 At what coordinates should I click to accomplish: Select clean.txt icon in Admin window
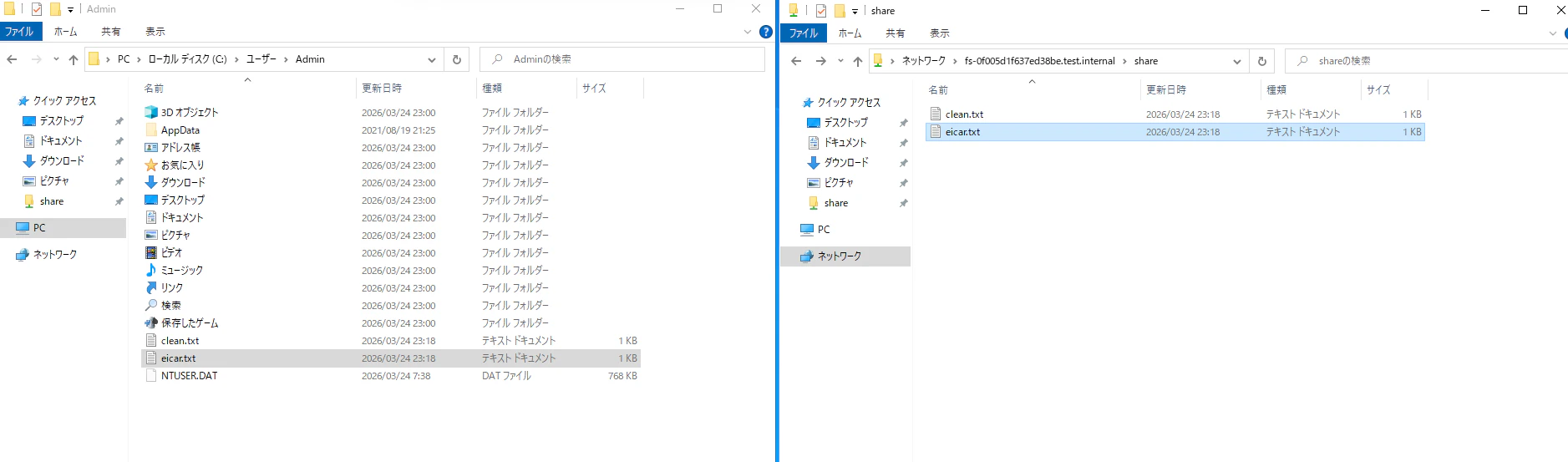[x=151, y=340]
